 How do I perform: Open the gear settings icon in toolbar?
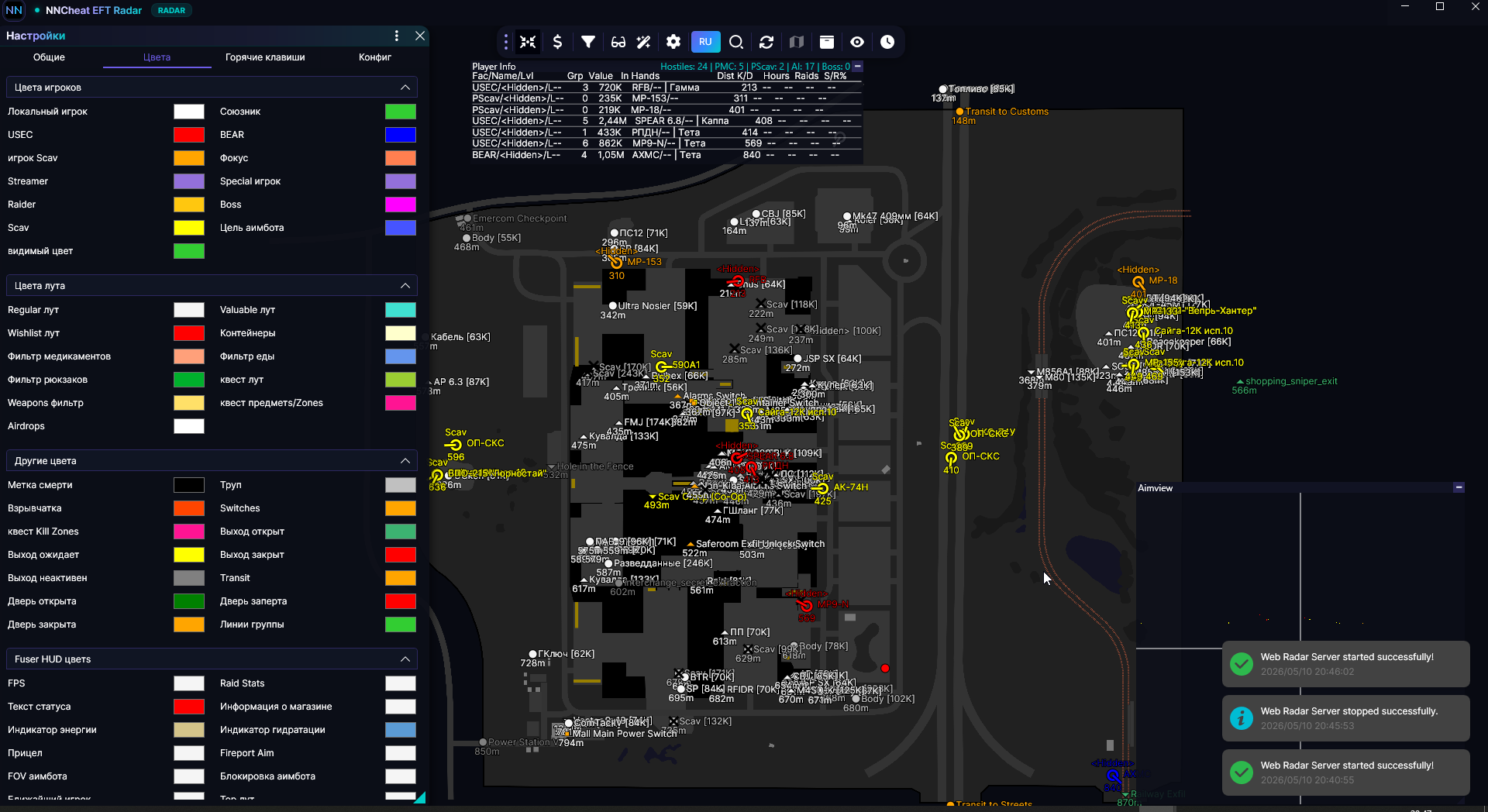673,42
